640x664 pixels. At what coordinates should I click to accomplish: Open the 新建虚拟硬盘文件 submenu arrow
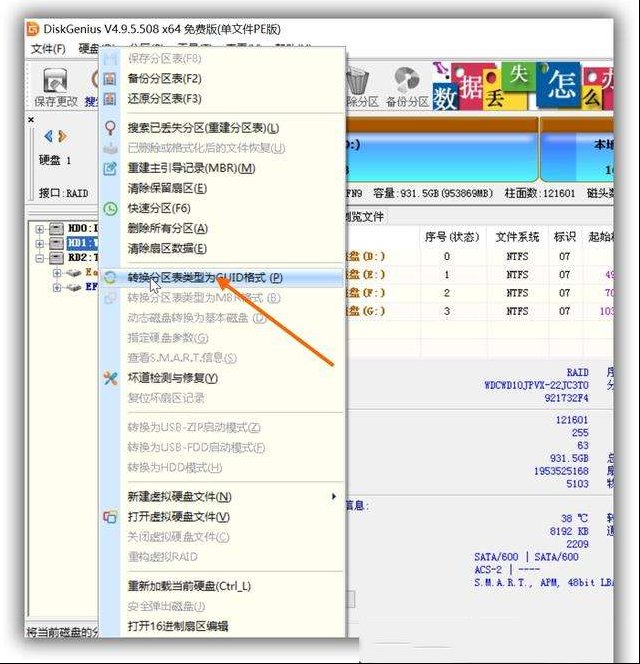point(334,496)
